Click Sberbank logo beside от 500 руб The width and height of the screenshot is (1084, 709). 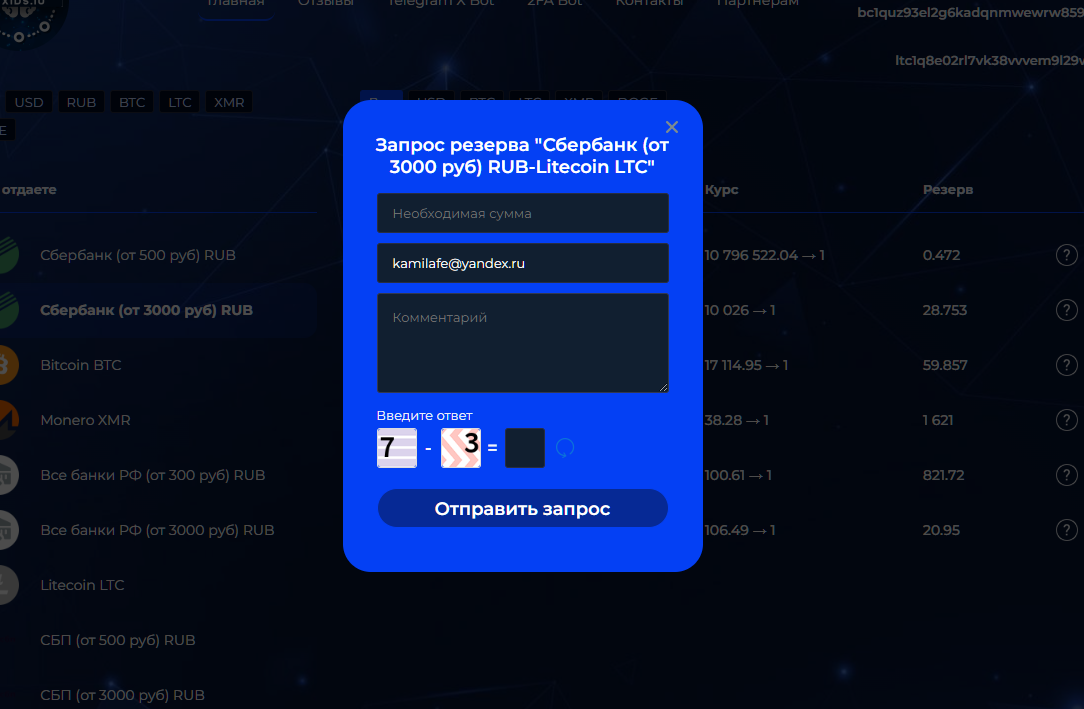[7, 255]
